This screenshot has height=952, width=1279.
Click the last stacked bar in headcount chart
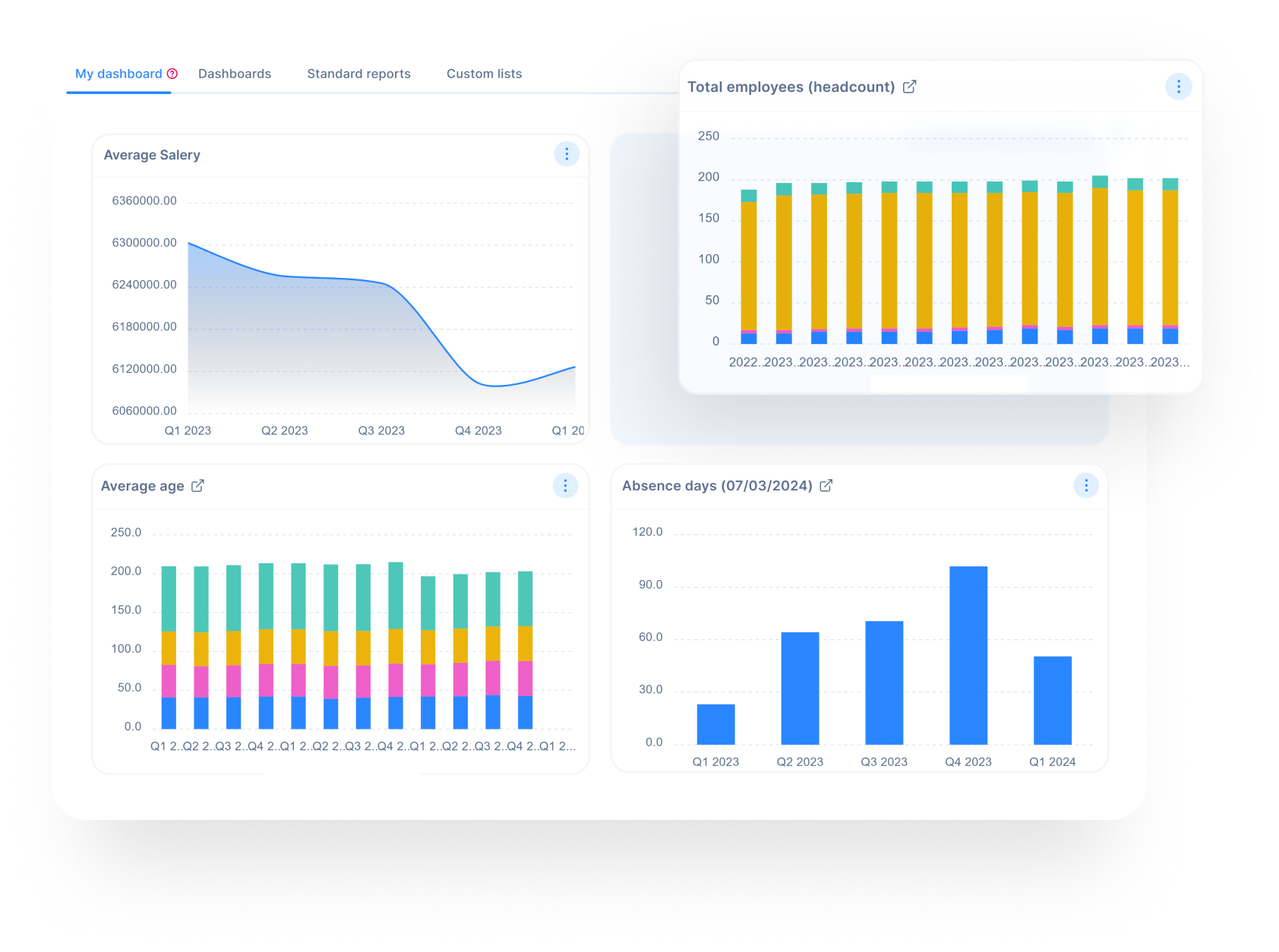(x=1170, y=261)
